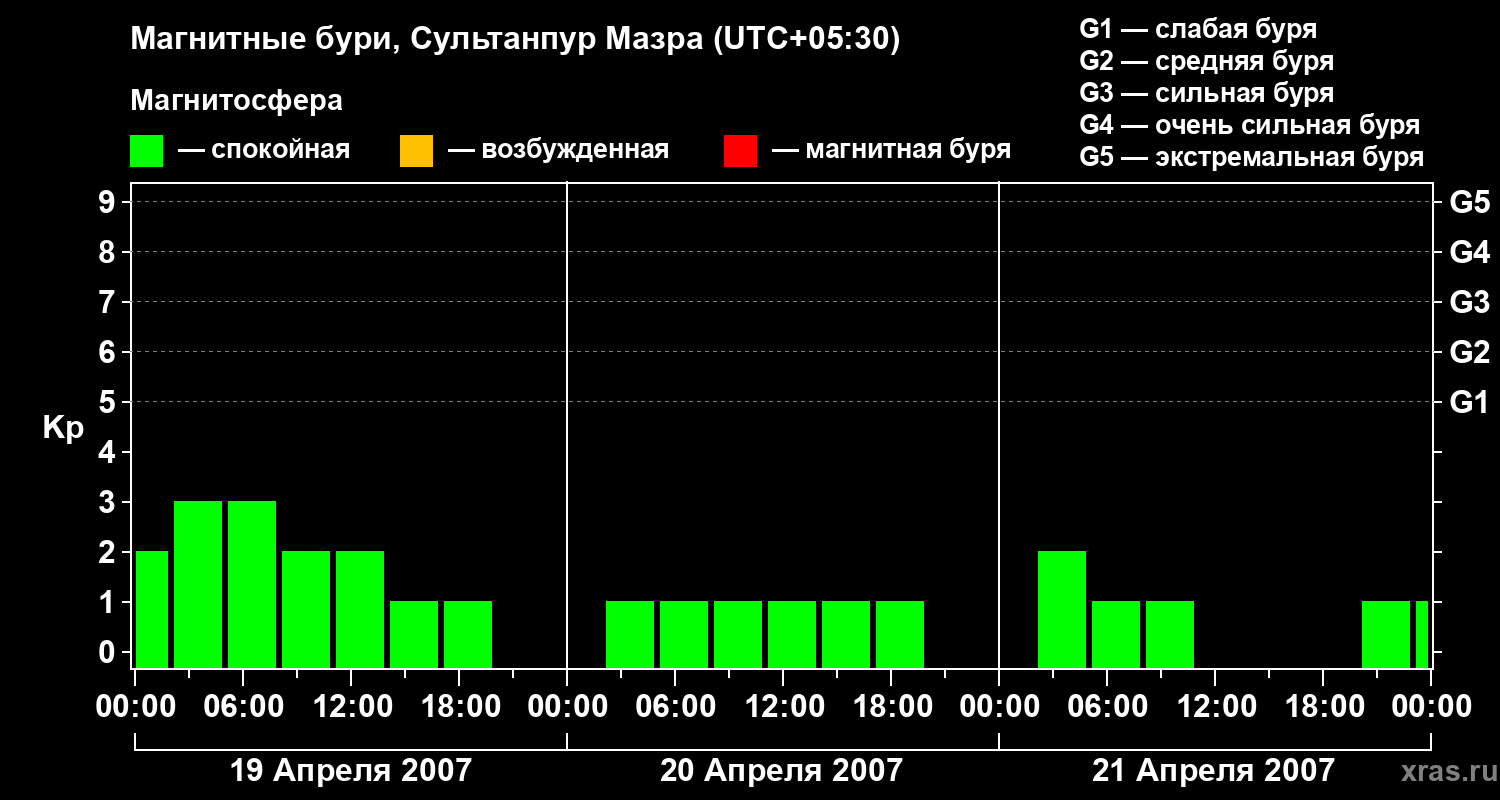The width and height of the screenshot is (1500, 800).
Task: Click the '06:00' time label for 19 April
Action: click(x=243, y=707)
